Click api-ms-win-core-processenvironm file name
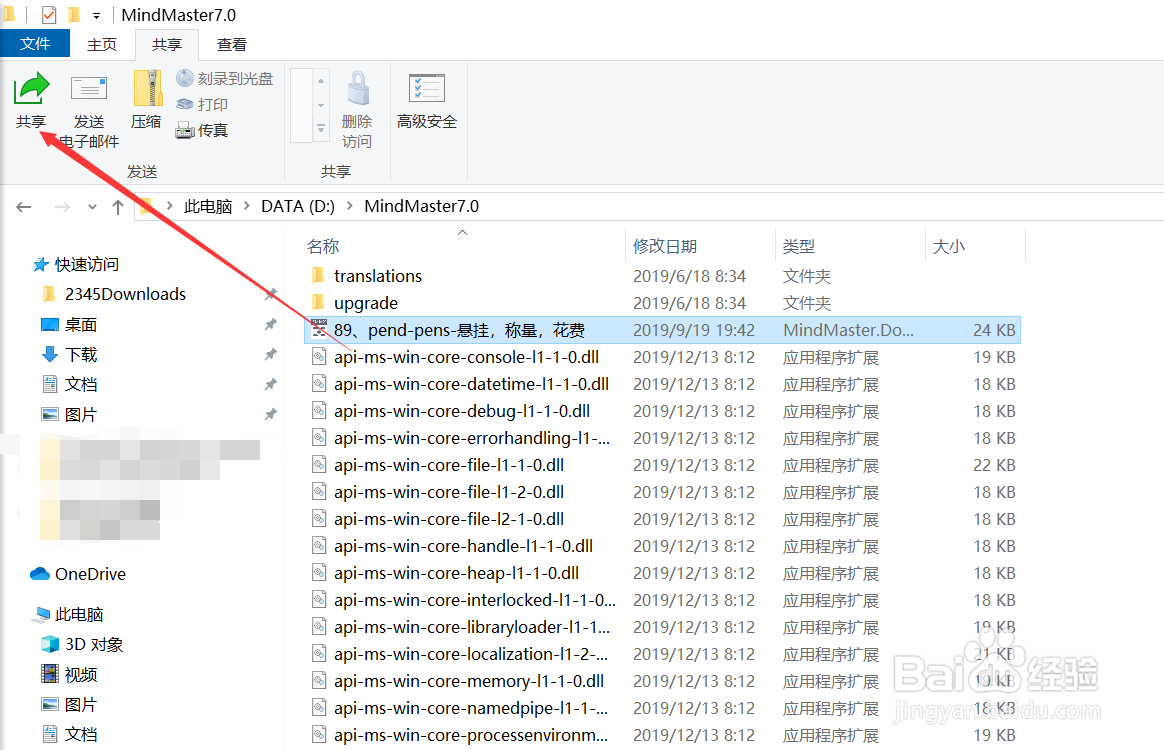The image size is (1164, 750). [471, 735]
